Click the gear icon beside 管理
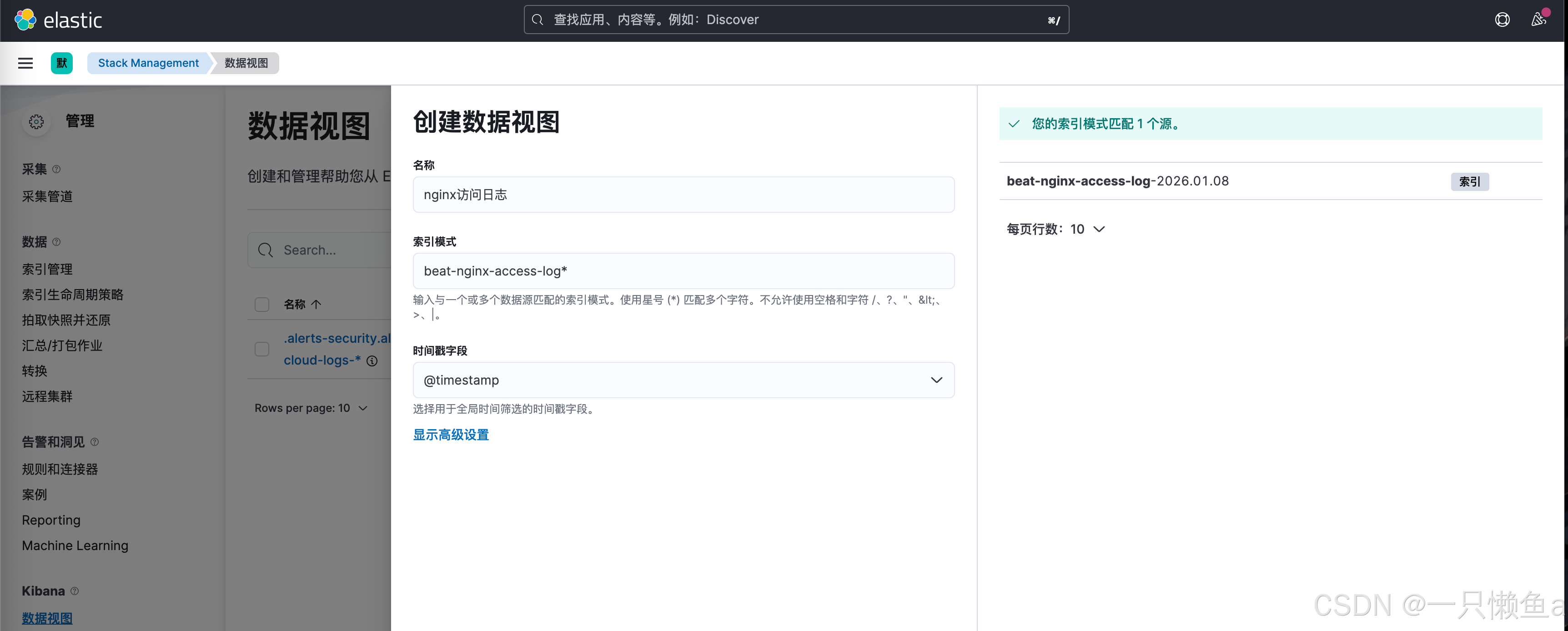The image size is (1568, 631). tap(36, 122)
